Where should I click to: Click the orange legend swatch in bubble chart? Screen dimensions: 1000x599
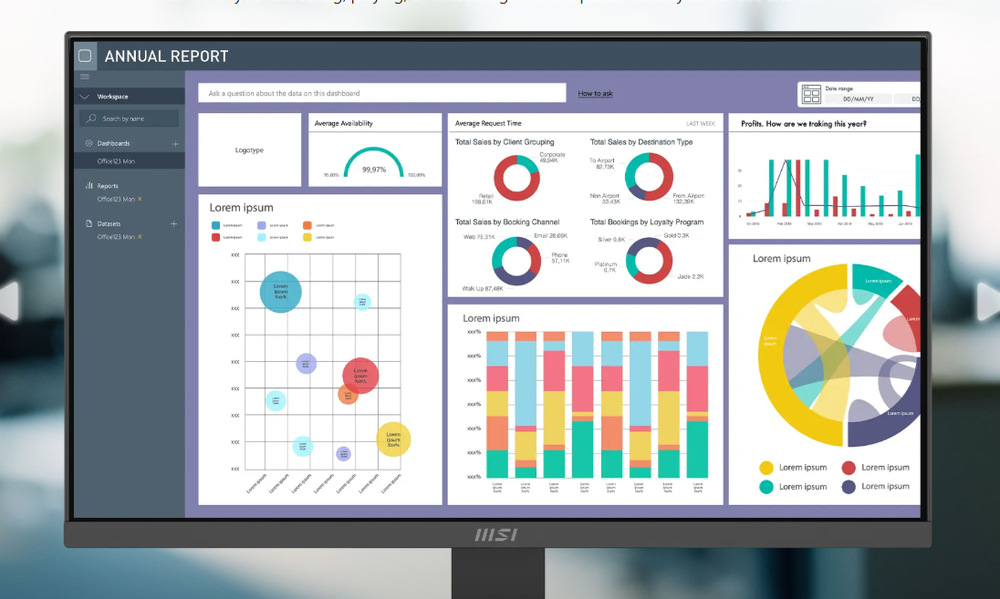point(307,225)
